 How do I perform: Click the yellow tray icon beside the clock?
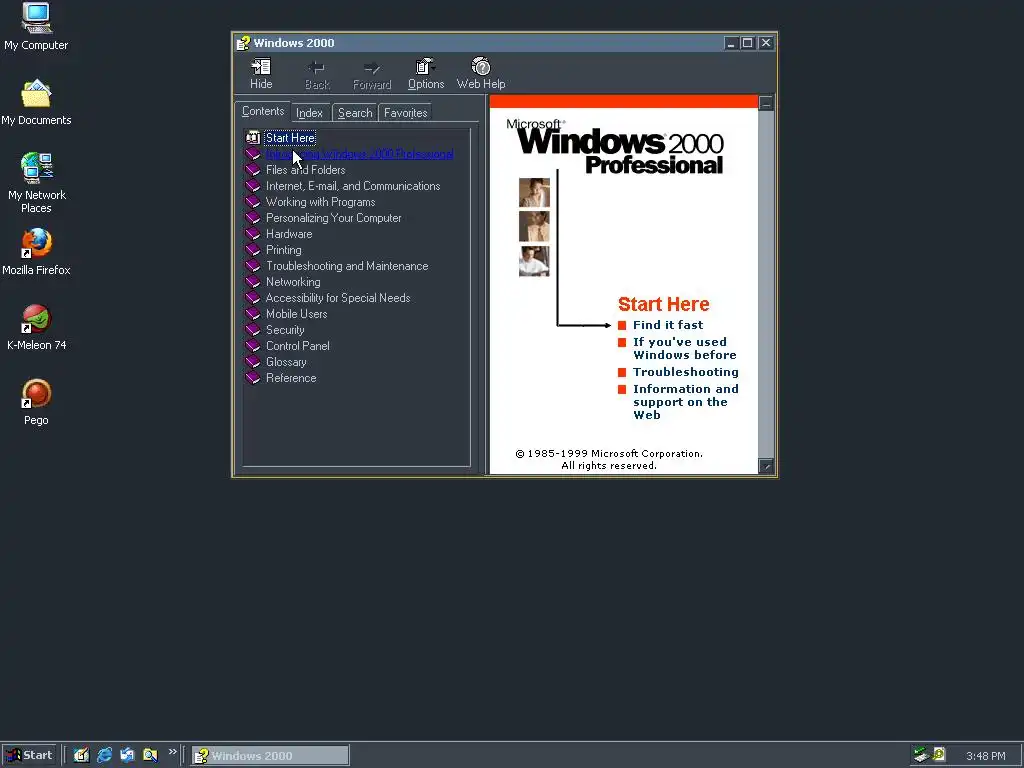point(939,754)
